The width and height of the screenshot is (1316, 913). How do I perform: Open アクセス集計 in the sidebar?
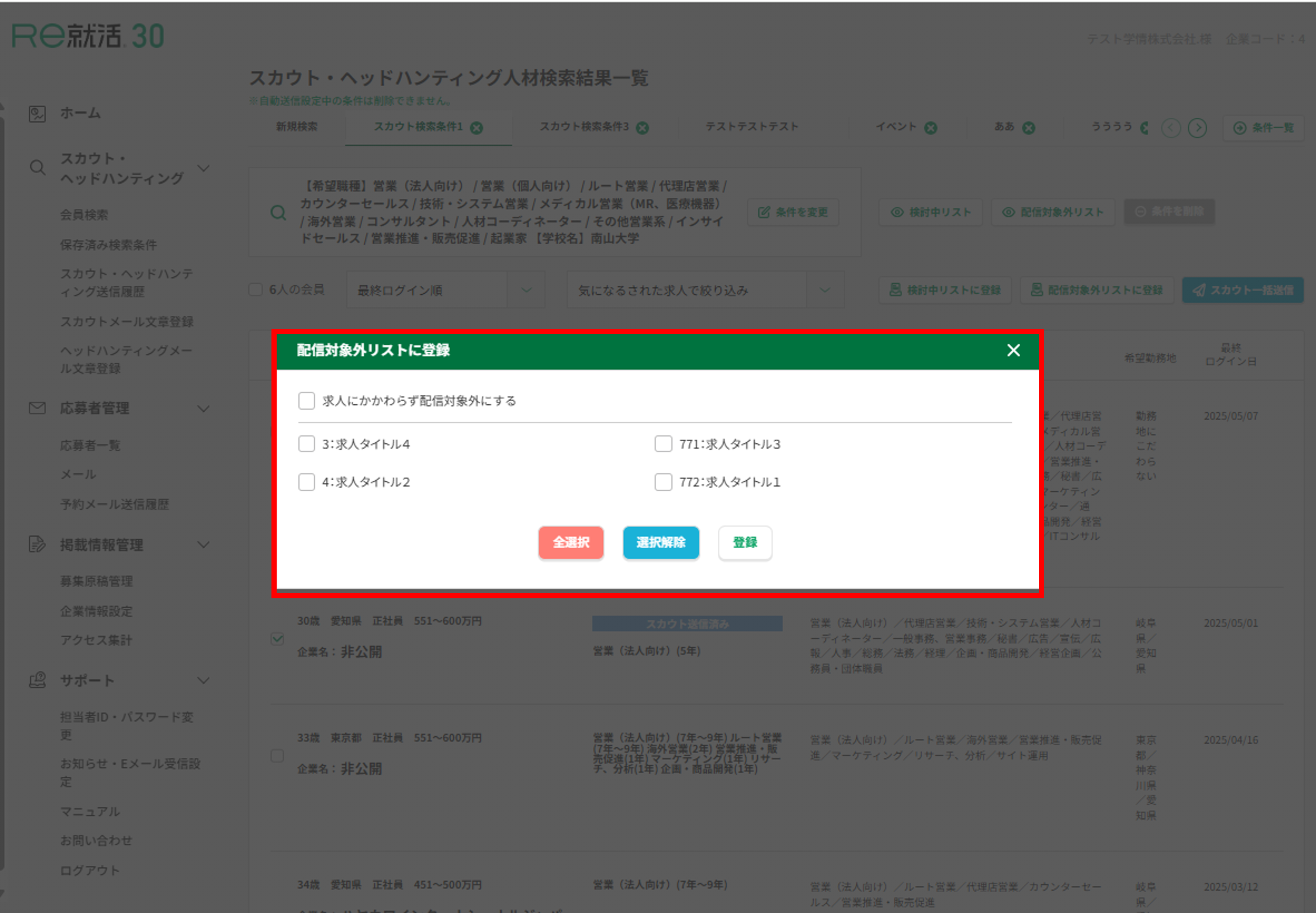(x=96, y=640)
